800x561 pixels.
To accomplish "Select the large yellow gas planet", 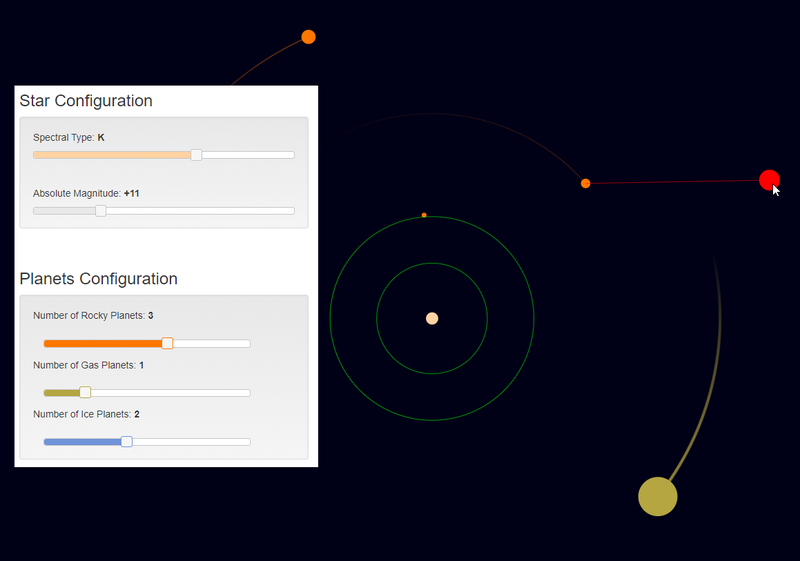I will point(657,497).
